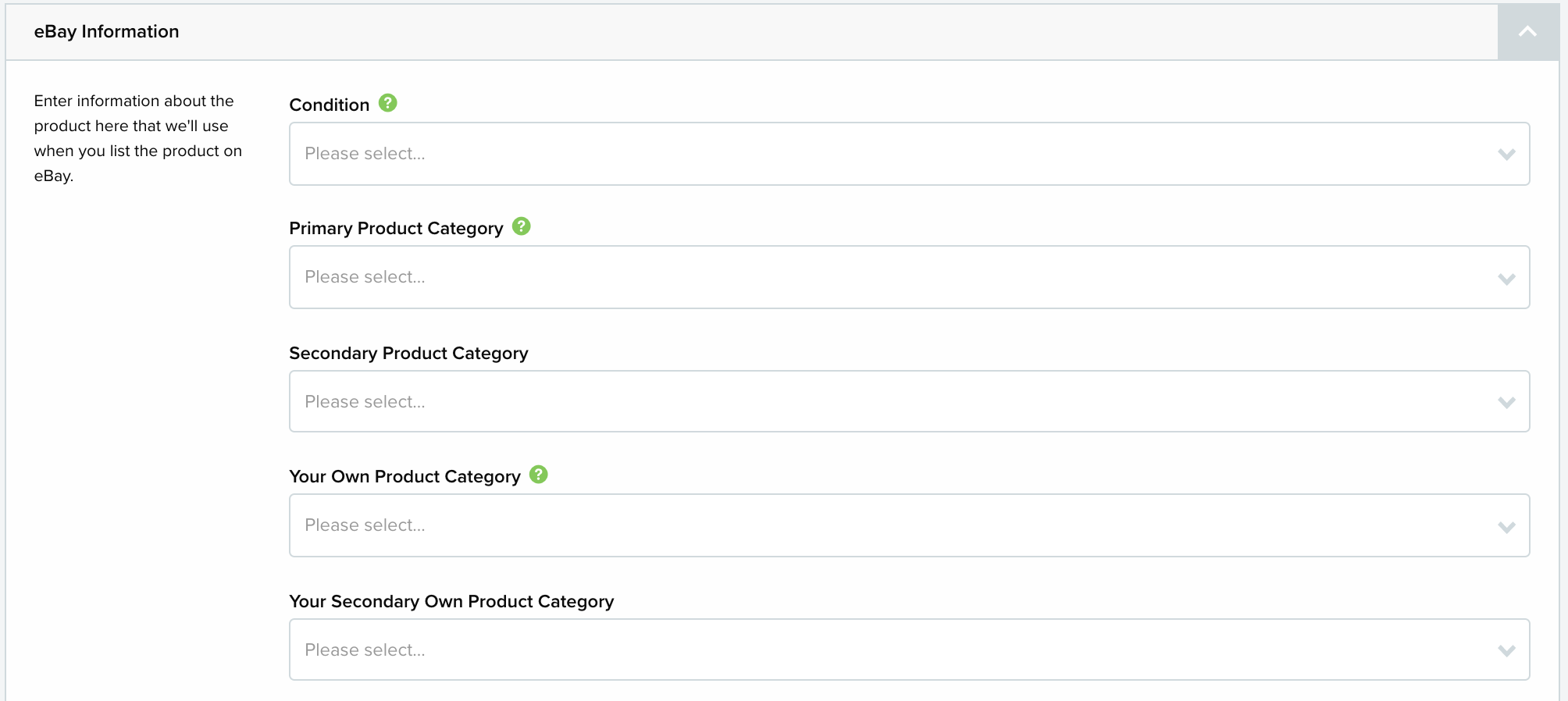Click the help icon next to Primary Product Category

coord(522,226)
